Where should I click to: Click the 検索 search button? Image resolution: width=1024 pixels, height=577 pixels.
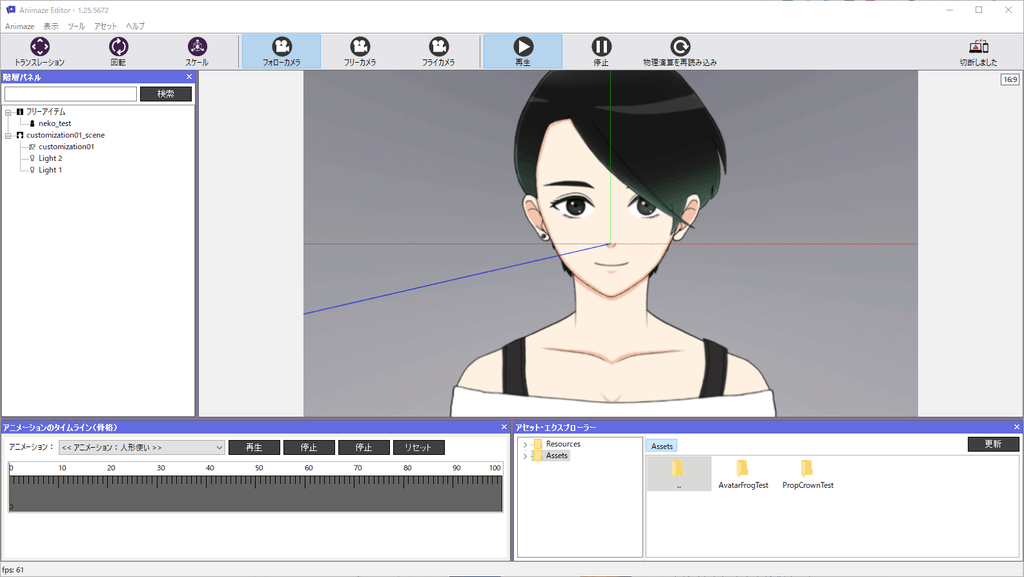pos(166,94)
